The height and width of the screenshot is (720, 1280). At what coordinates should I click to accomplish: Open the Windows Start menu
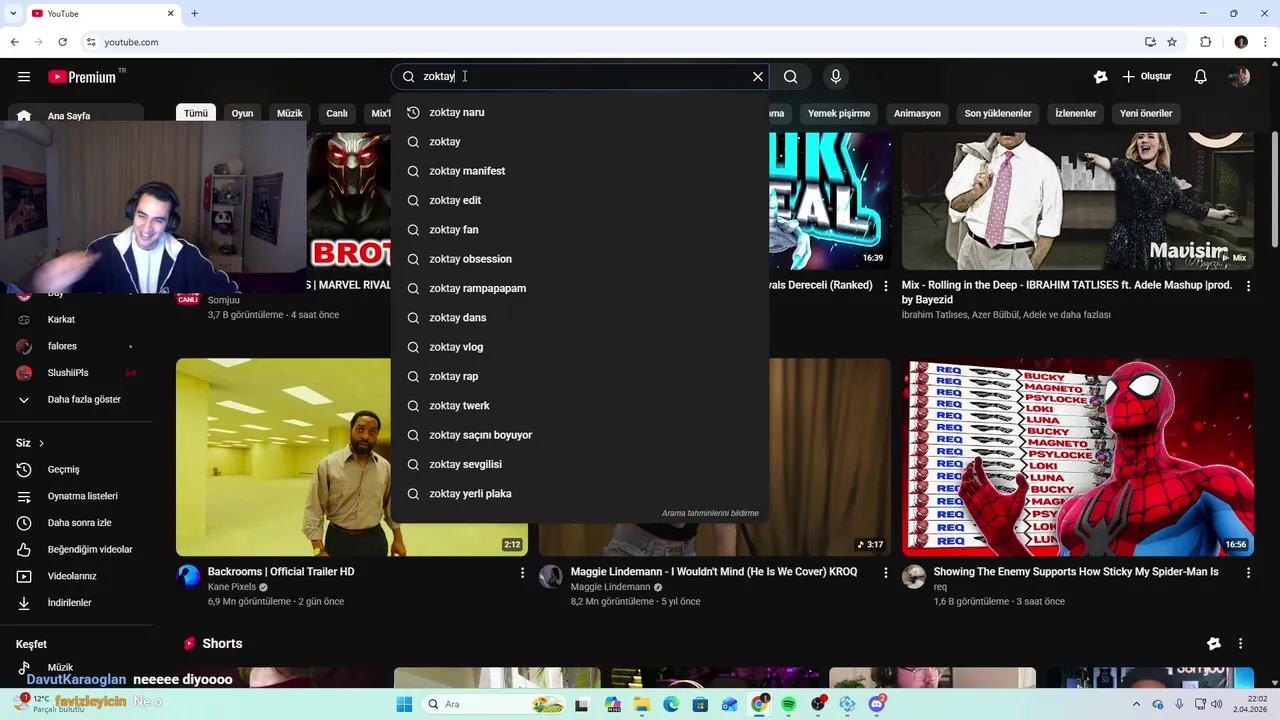coord(404,705)
